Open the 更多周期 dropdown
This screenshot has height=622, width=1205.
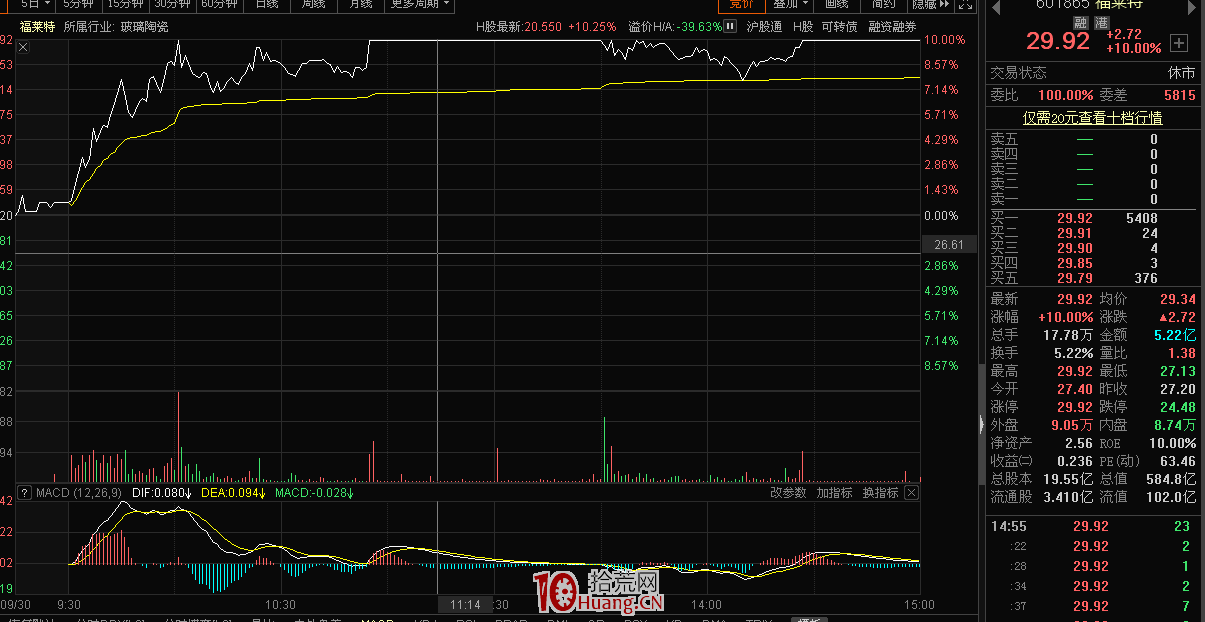(419, 4)
